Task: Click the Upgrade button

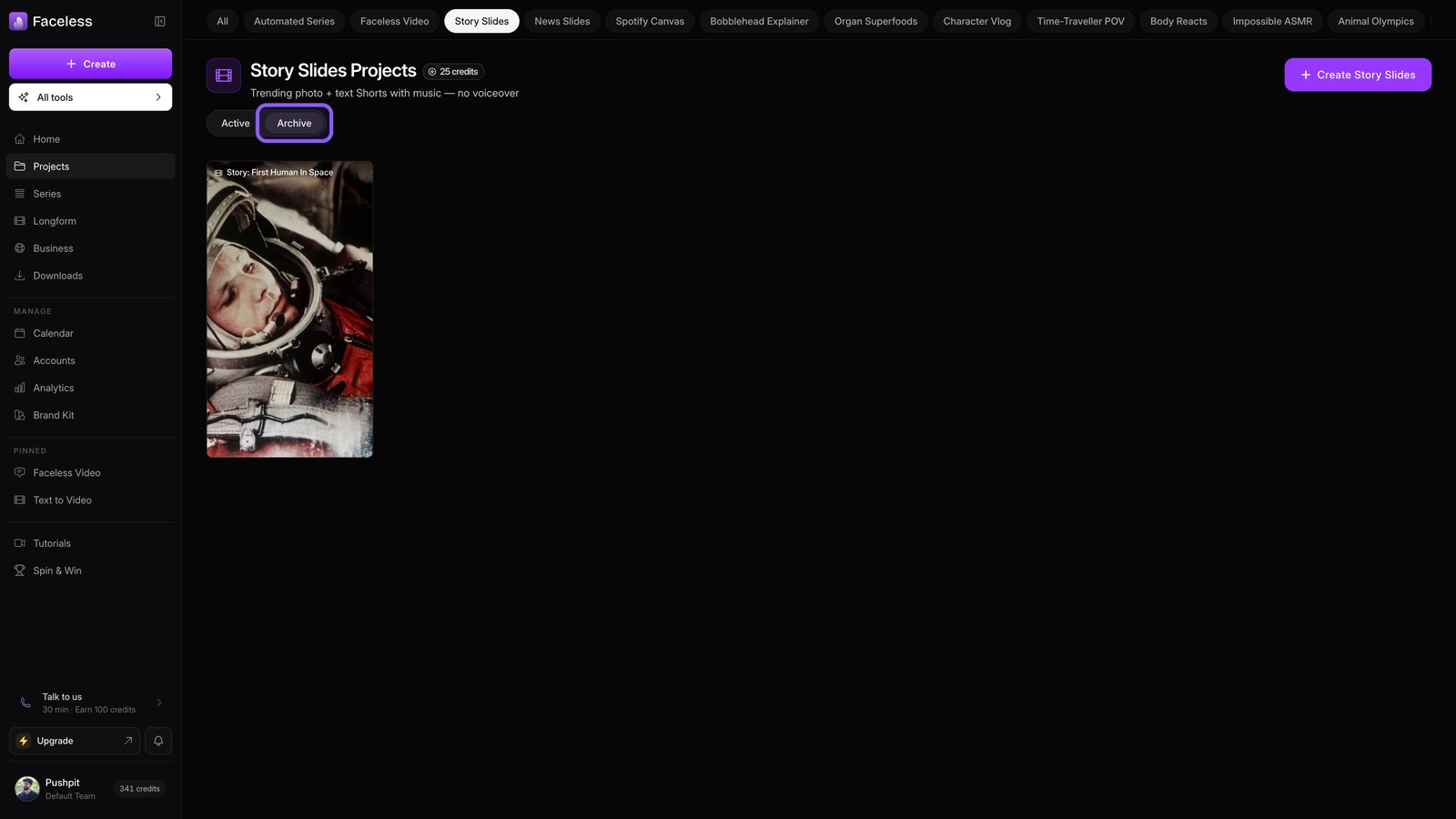Action: point(75,741)
